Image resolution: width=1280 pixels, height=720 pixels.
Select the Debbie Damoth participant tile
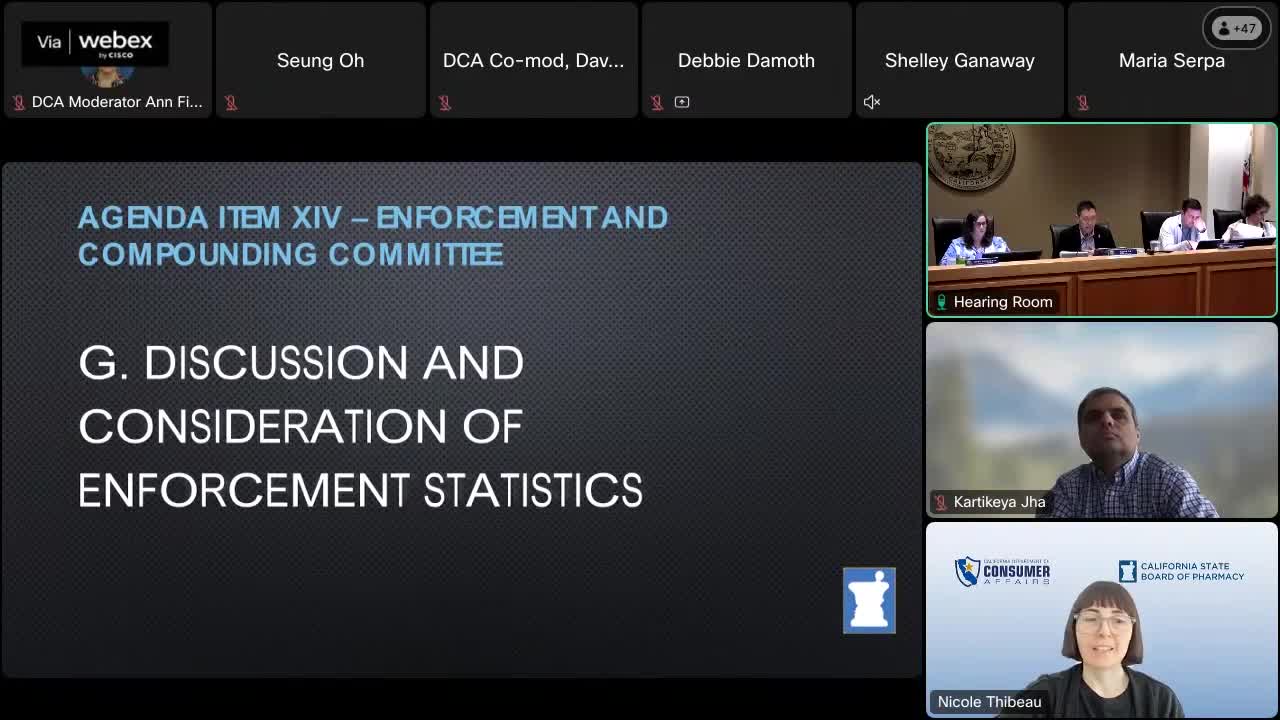click(x=746, y=60)
